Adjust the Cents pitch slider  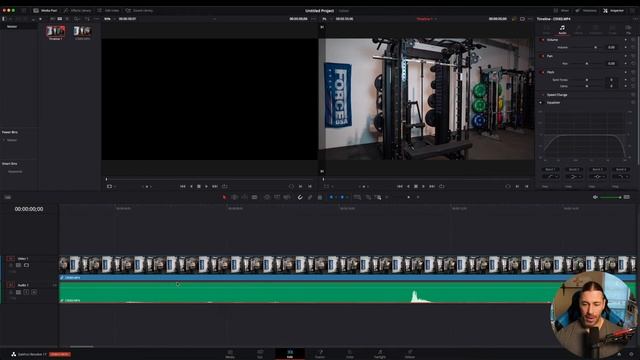pyautogui.click(x=586, y=86)
